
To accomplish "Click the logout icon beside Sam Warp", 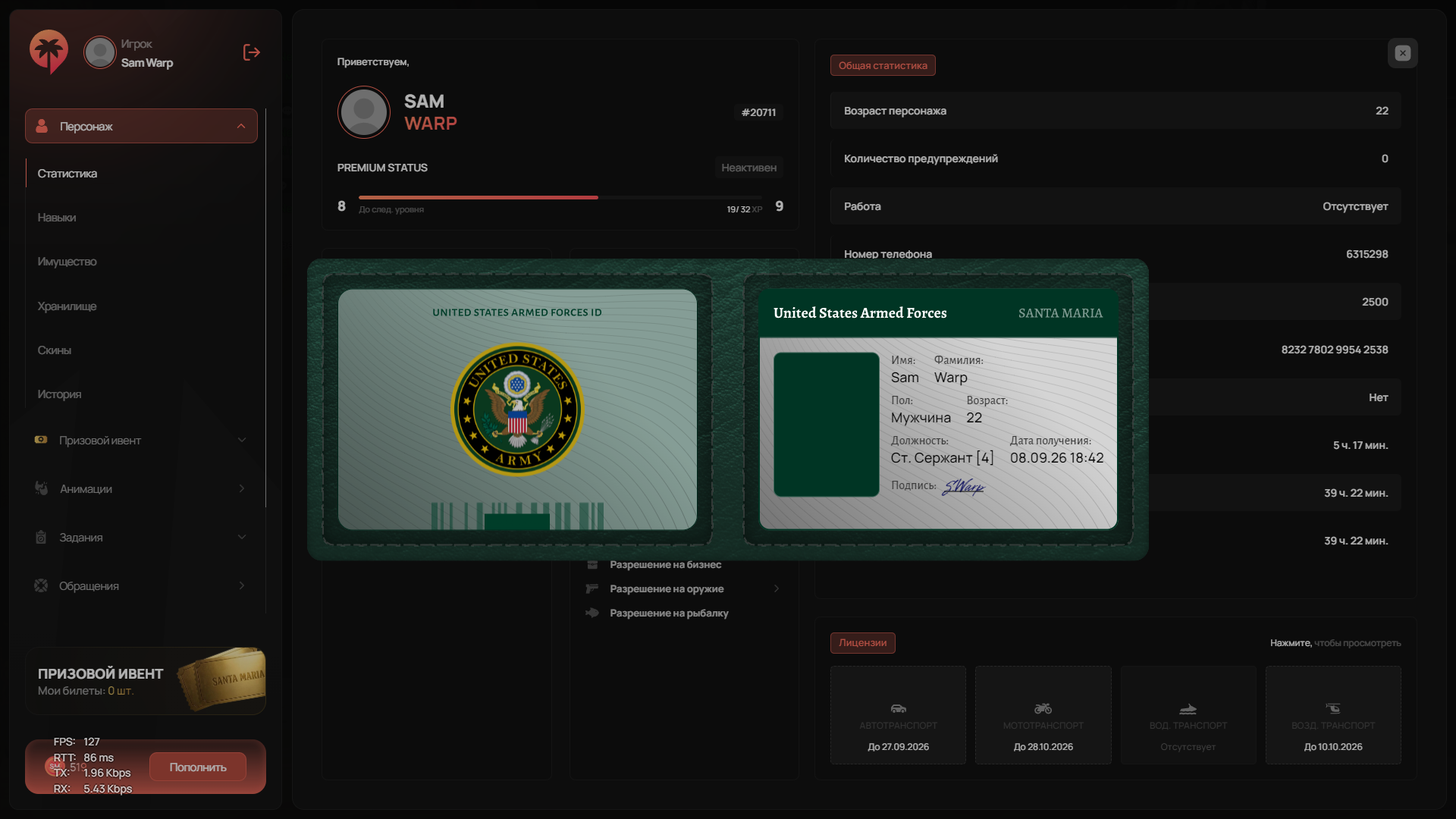I will pos(252,52).
